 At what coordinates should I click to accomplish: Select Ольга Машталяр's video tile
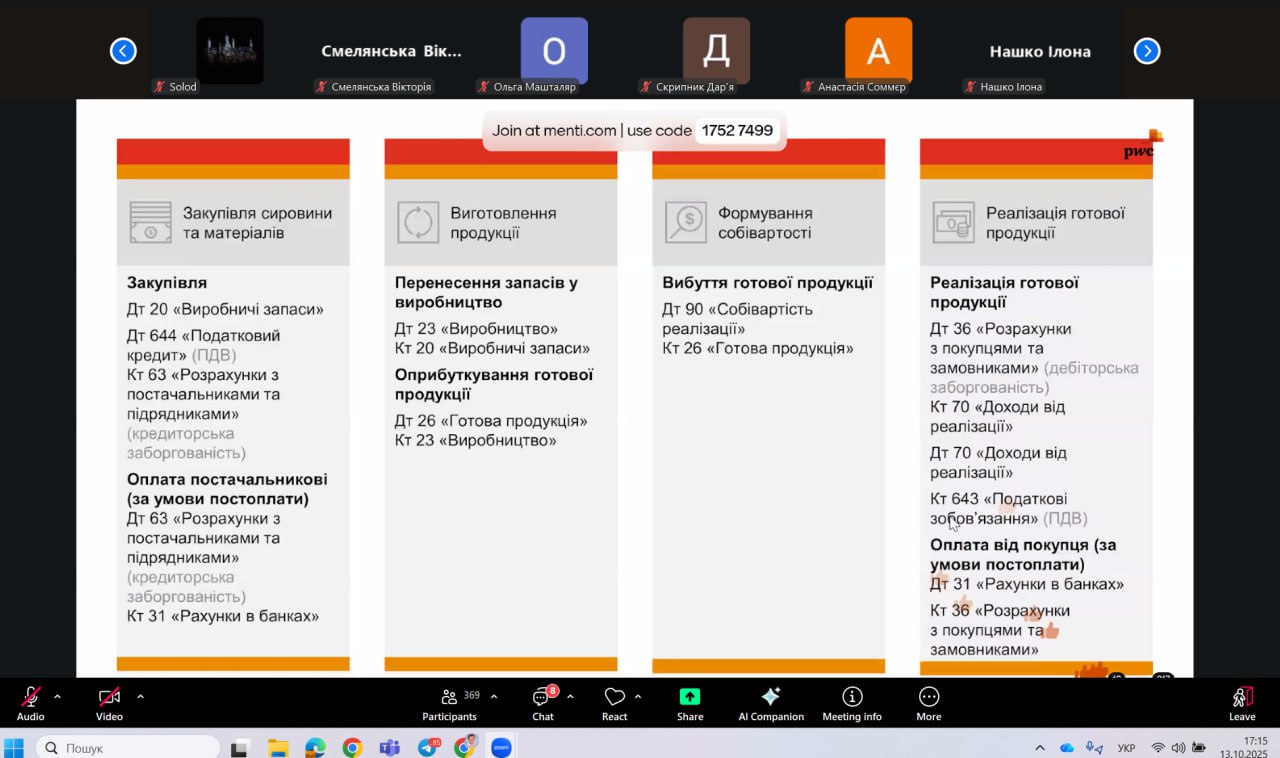[554, 51]
